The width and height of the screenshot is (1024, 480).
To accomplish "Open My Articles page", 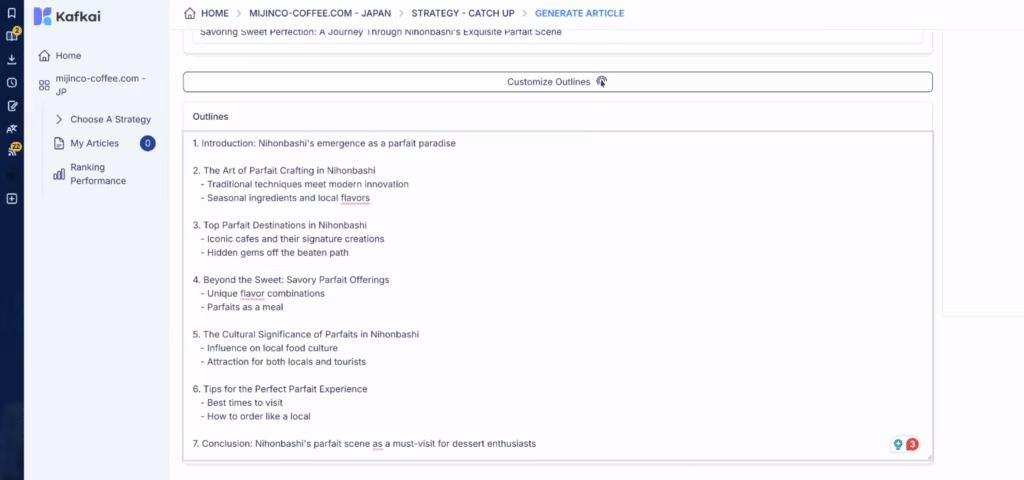I will (94, 143).
